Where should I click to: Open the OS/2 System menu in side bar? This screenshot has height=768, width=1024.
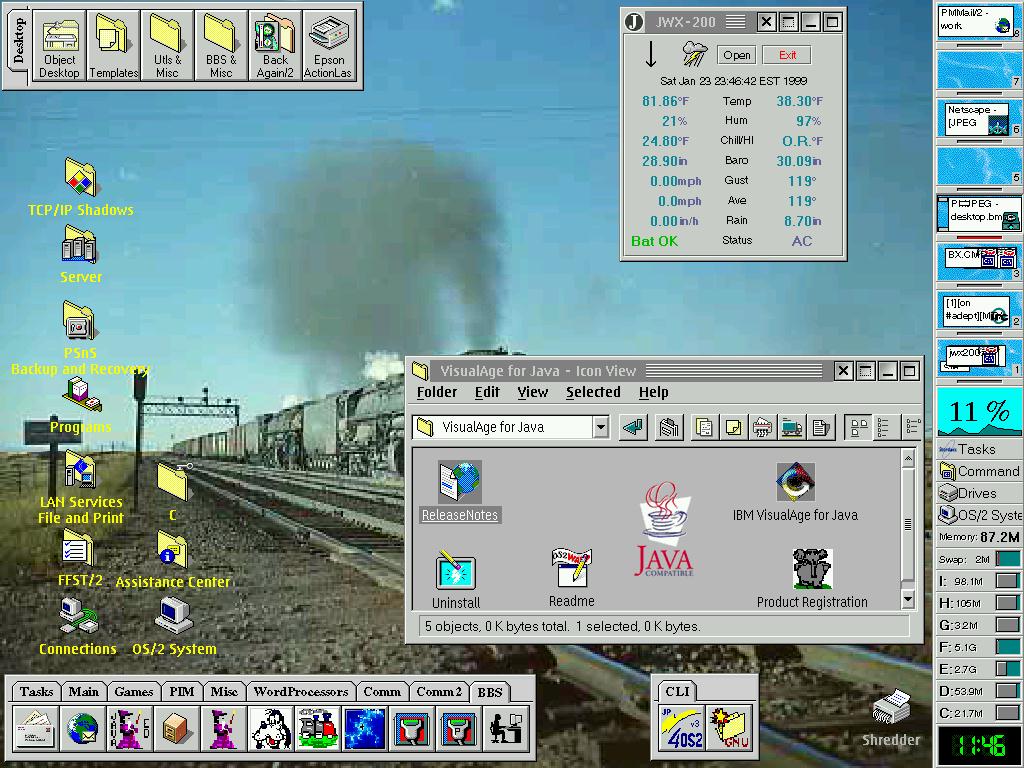pyautogui.click(x=979, y=515)
